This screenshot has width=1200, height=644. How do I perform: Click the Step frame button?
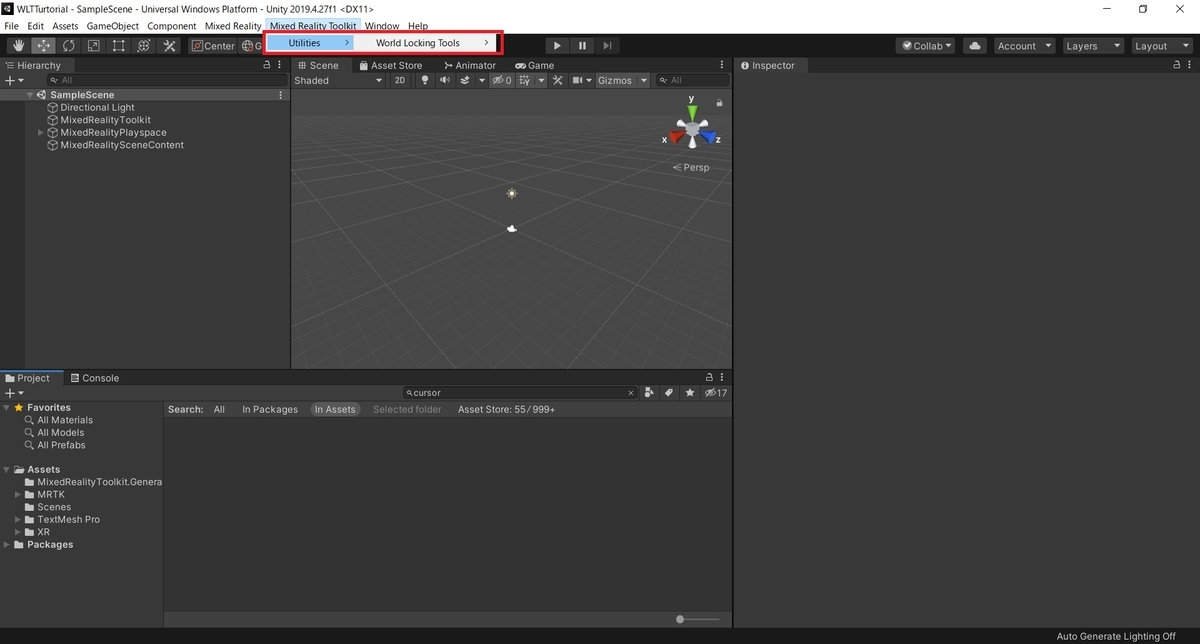(x=607, y=46)
